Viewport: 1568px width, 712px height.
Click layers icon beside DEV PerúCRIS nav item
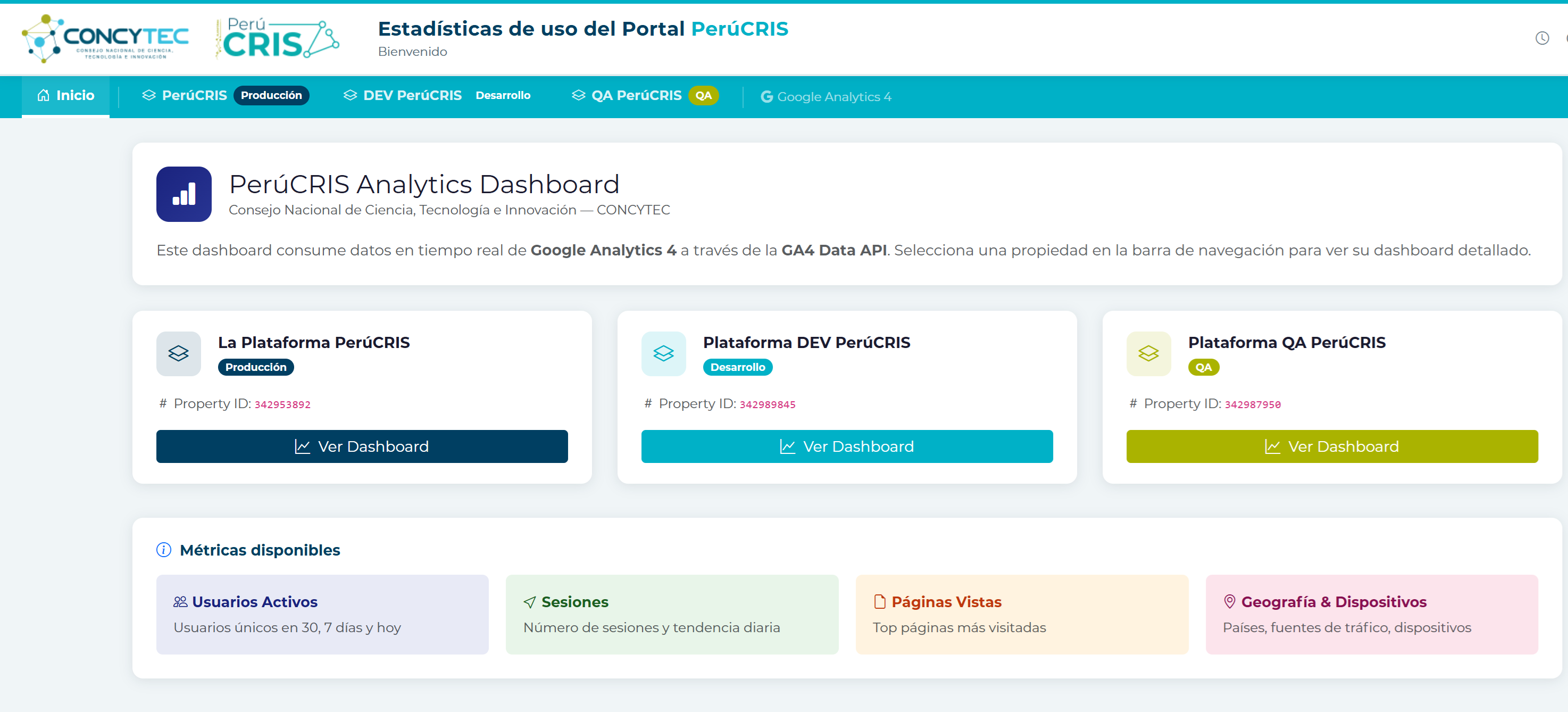click(350, 96)
